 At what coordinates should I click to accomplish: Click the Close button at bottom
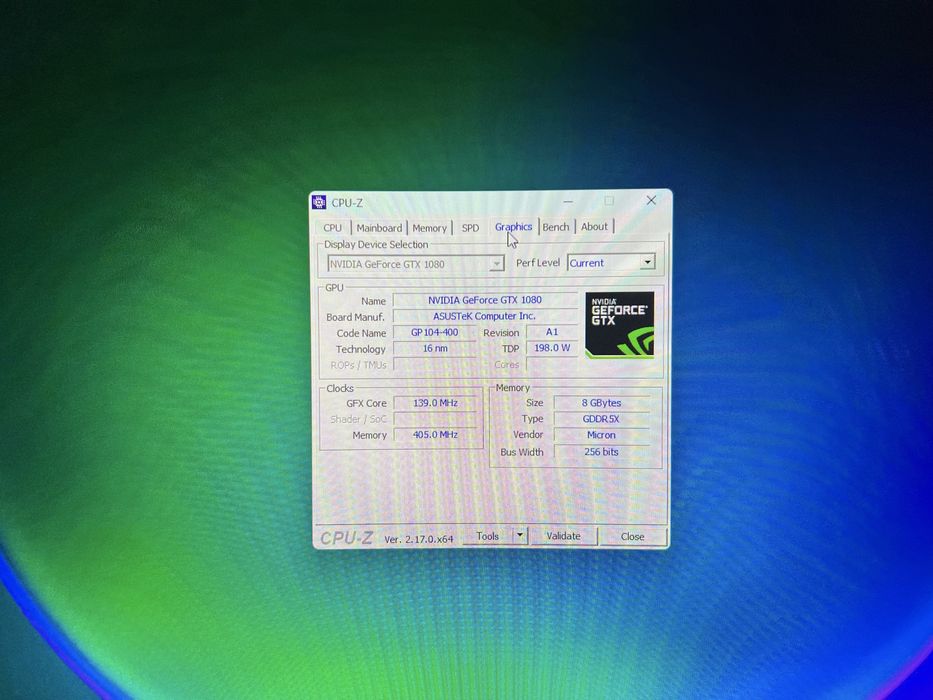(x=633, y=536)
